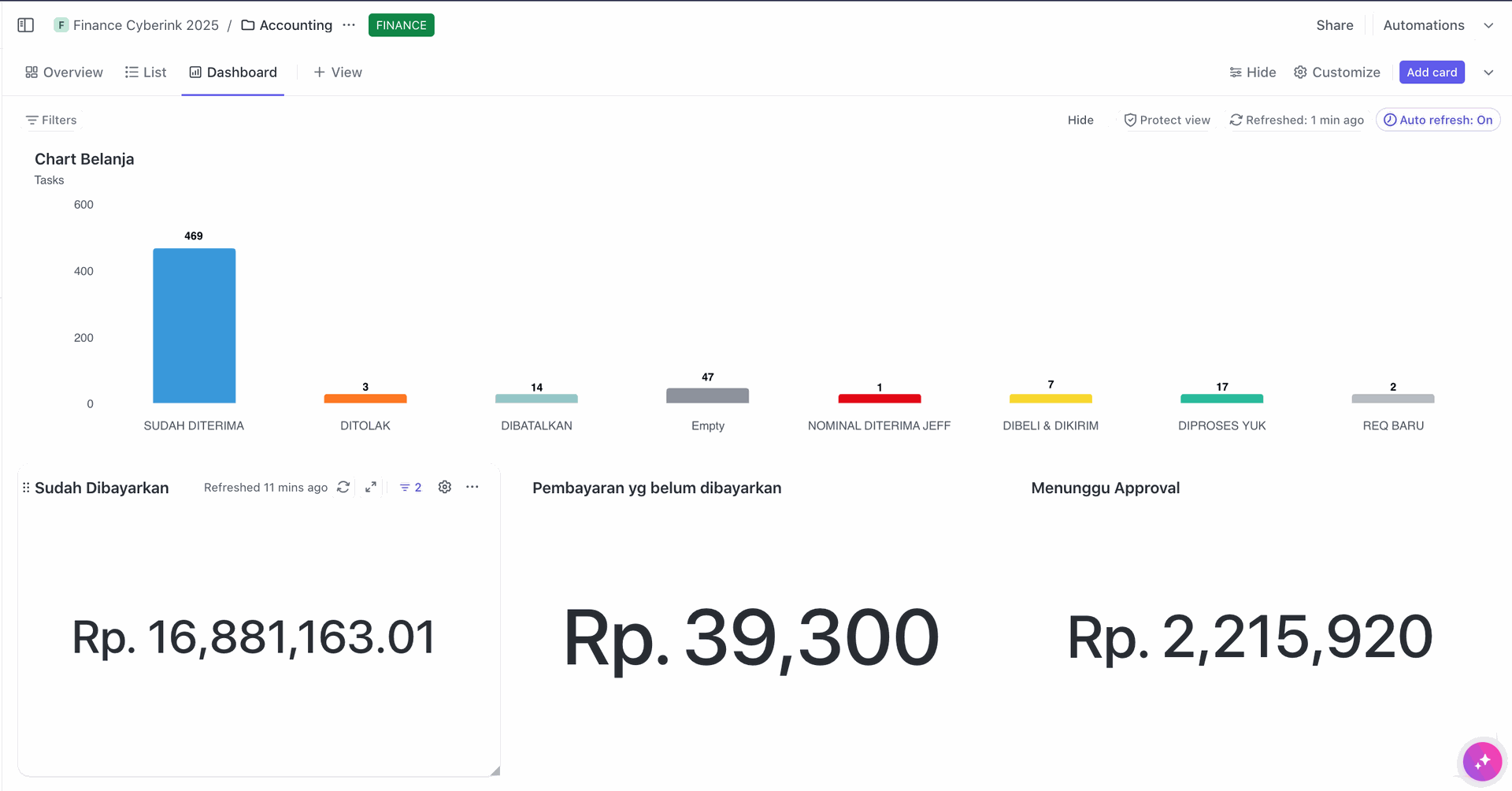Image resolution: width=1512 pixels, height=791 pixels.
Task: Click the blue SUDAH DITERIMA bar
Action: 194,326
